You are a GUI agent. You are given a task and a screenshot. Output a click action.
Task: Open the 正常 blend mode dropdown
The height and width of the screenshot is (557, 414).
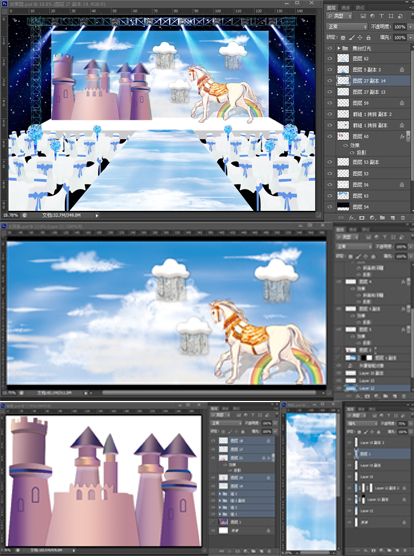click(x=347, y=27)
